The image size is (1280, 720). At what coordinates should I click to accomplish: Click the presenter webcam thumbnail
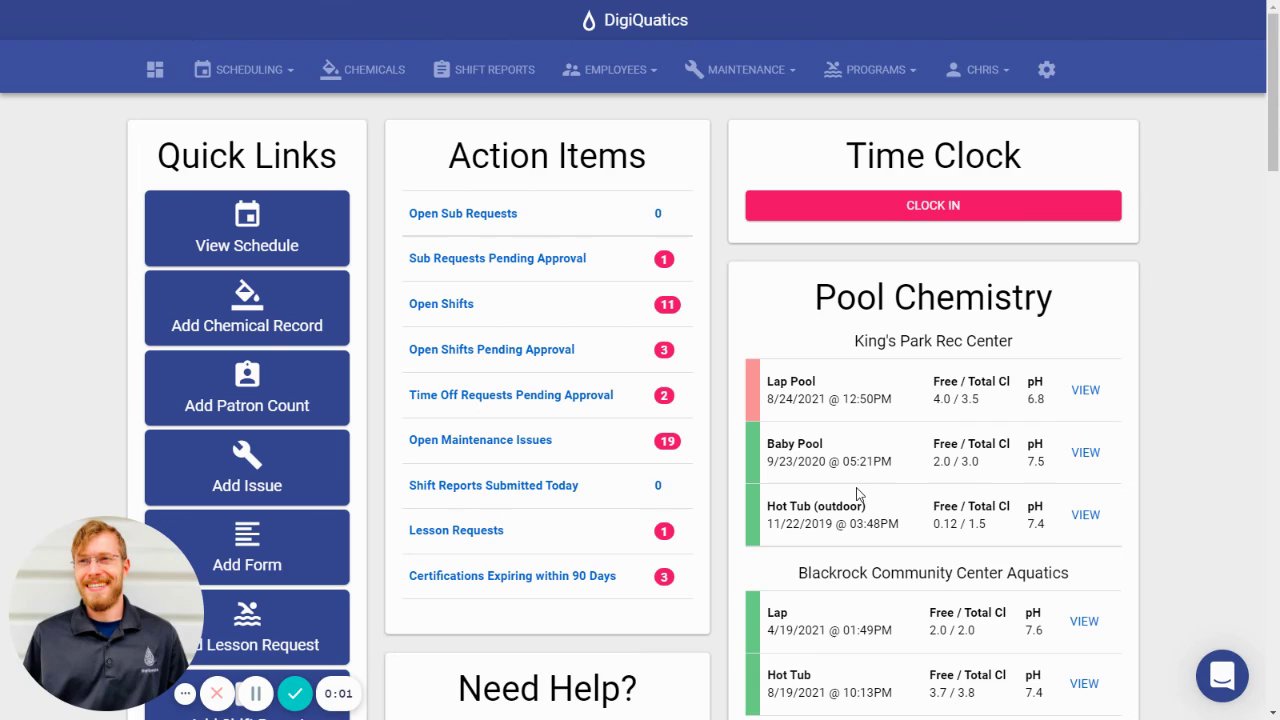coord(105,613)
